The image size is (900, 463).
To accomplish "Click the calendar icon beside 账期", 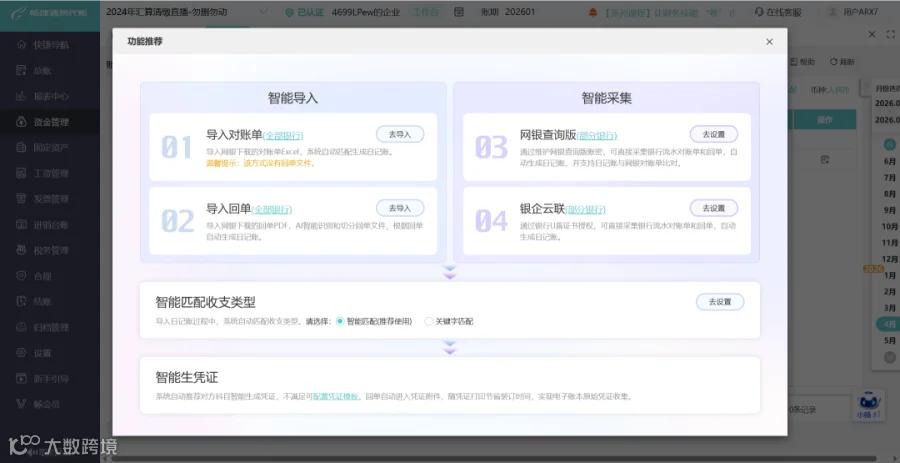I will click(459, 11).
